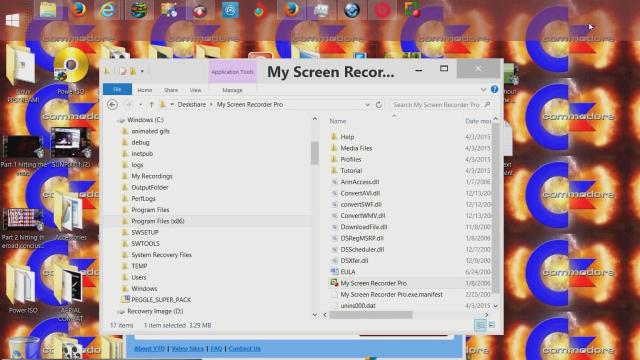Viewport: 640px width, 360px height.
Task: Refresh the current folder view
Action: [x=379, y=105]
